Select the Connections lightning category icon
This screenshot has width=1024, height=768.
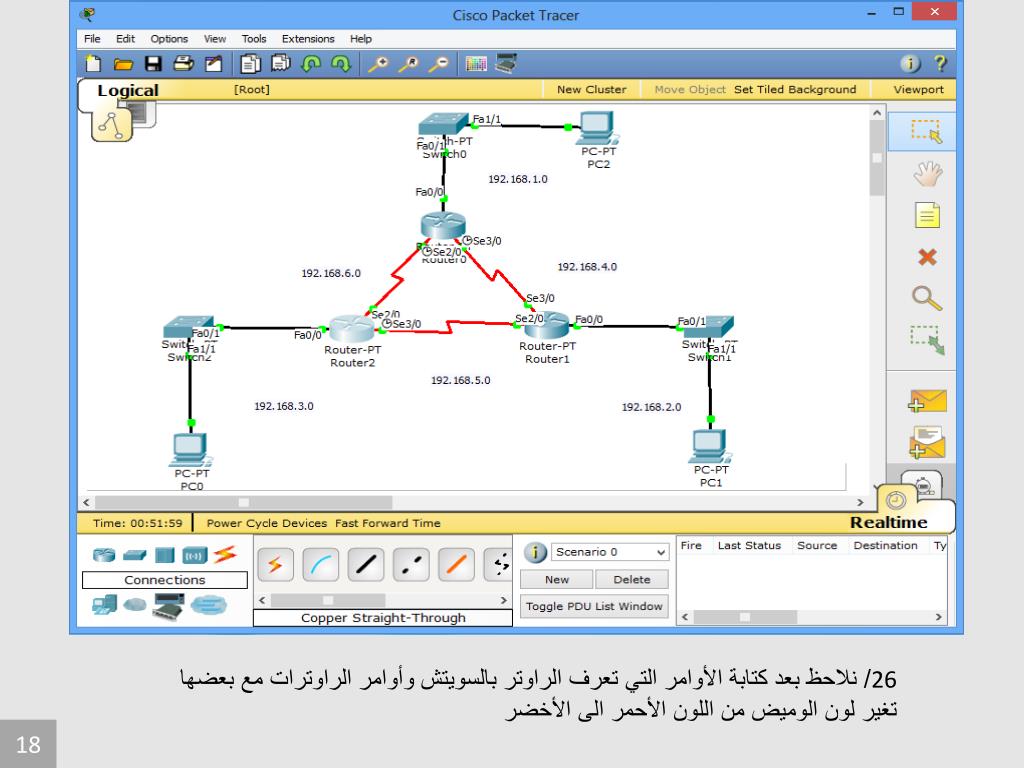[225, 554]
